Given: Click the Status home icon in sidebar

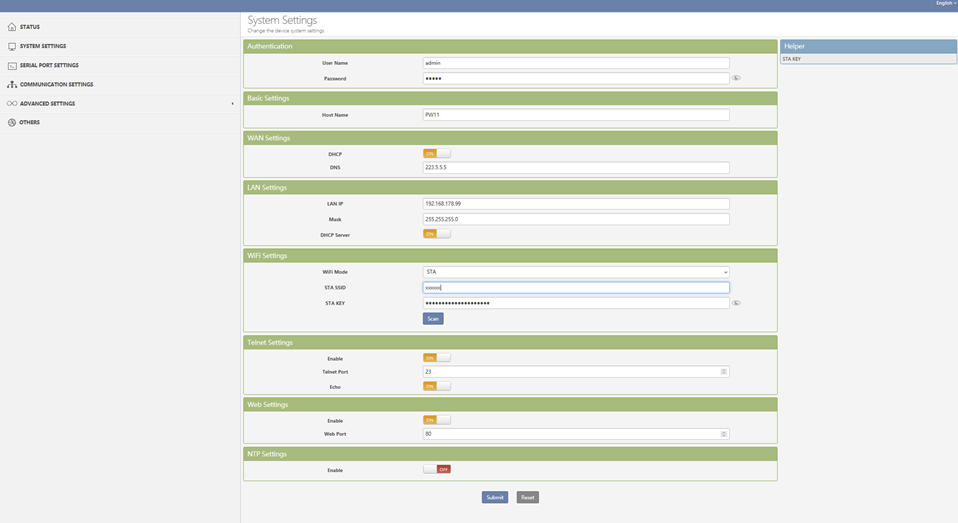Looking at the screenshot, I should click(12, 27).
